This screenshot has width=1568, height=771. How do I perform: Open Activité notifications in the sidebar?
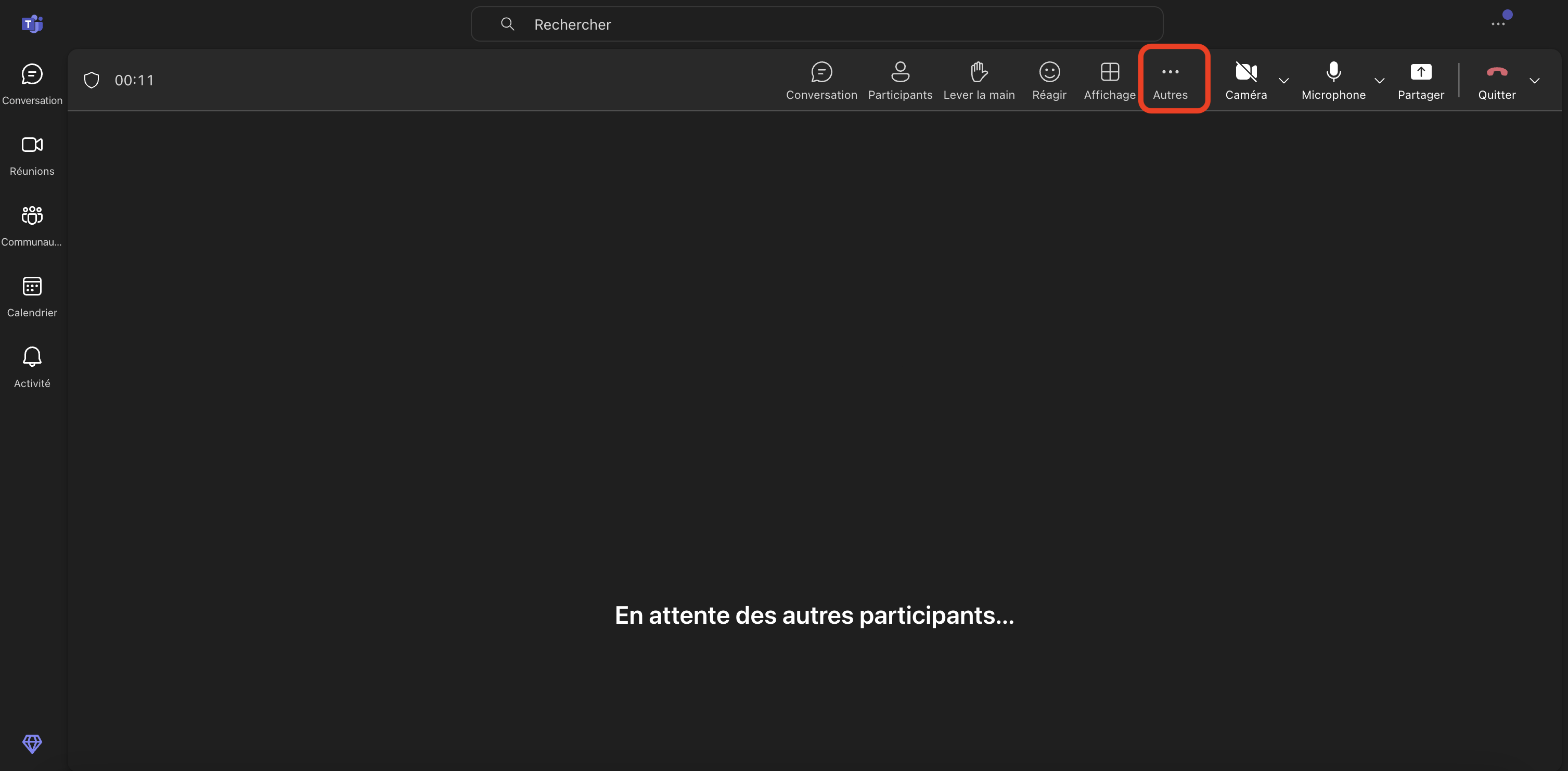click(x=32, y=367)
